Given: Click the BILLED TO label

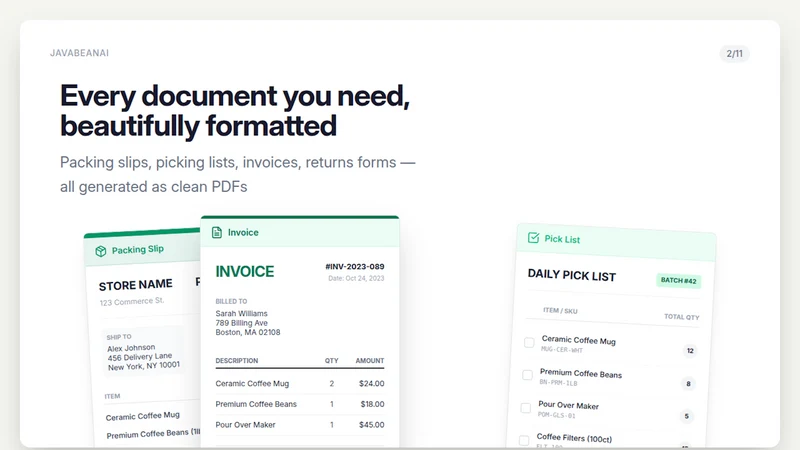Looking at the screenshot, I should point(231,302).
